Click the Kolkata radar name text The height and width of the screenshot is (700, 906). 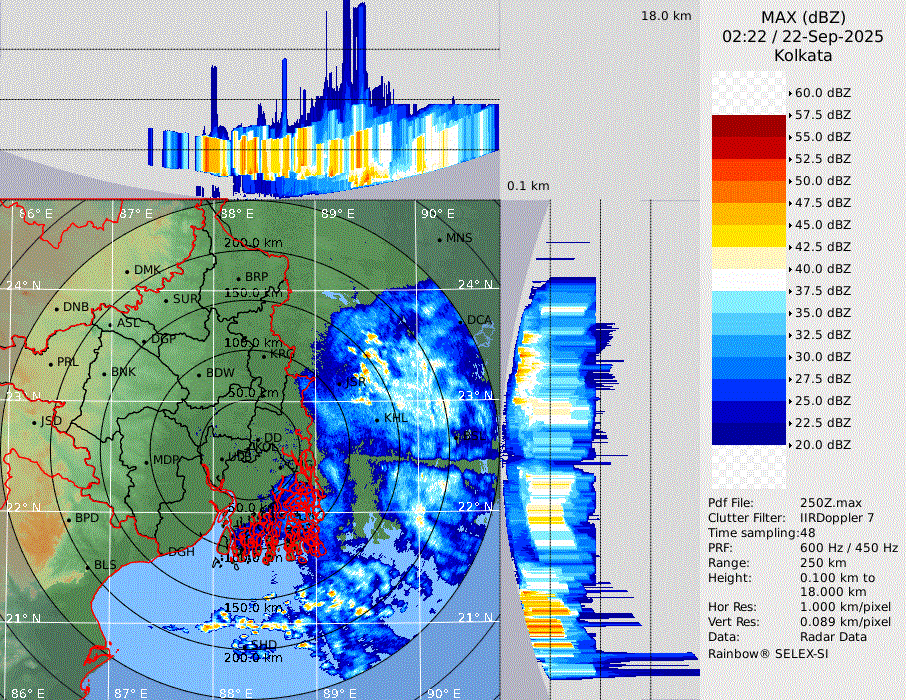803,55
